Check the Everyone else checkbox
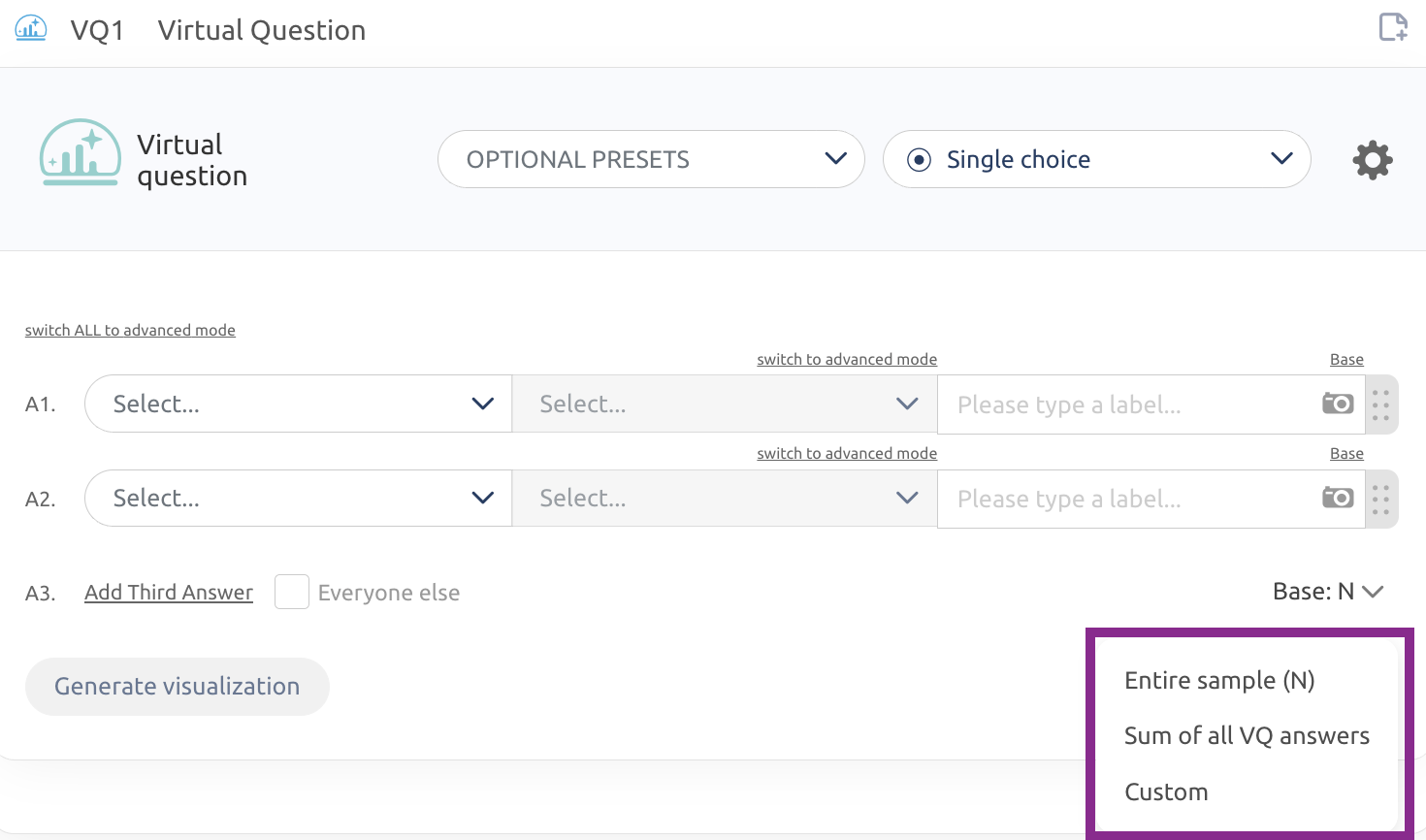1426x840 pixels. coord(292,592)
